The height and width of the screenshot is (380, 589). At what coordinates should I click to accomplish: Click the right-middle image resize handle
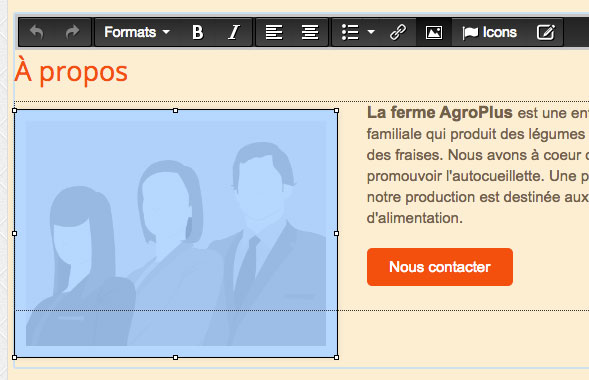tap(337, 234)
